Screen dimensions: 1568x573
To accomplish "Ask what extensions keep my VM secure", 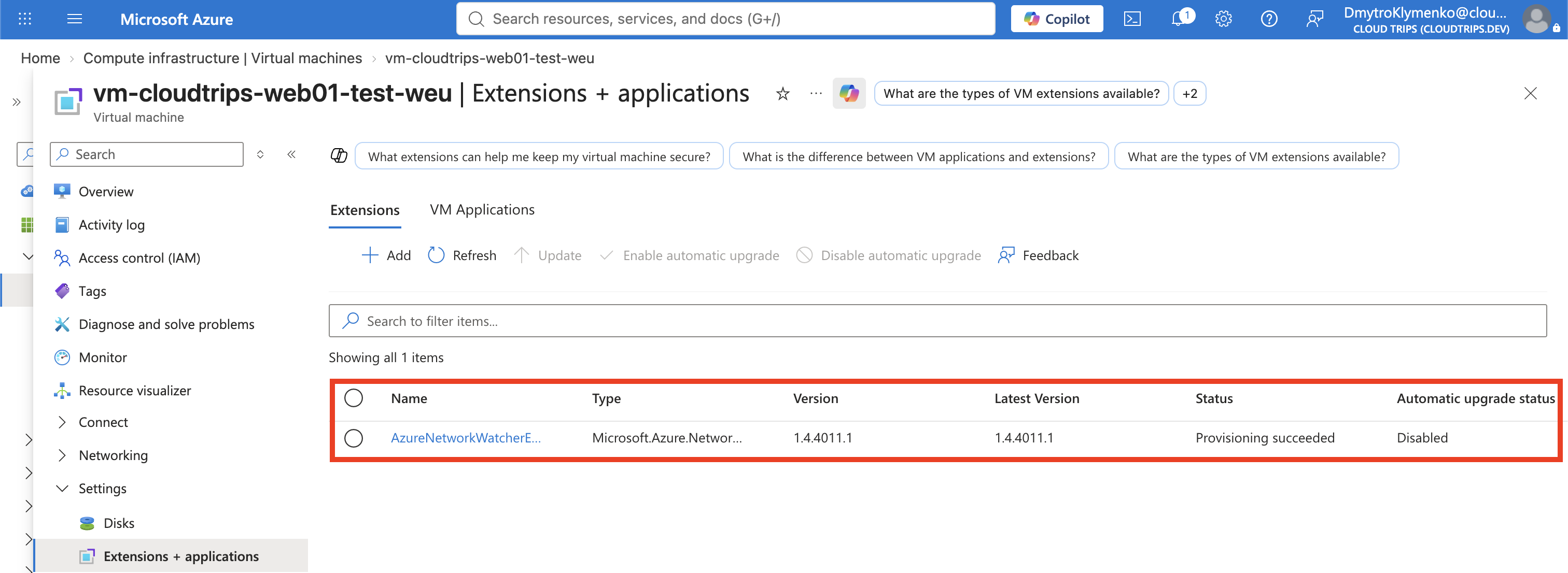I will (539, 156).
